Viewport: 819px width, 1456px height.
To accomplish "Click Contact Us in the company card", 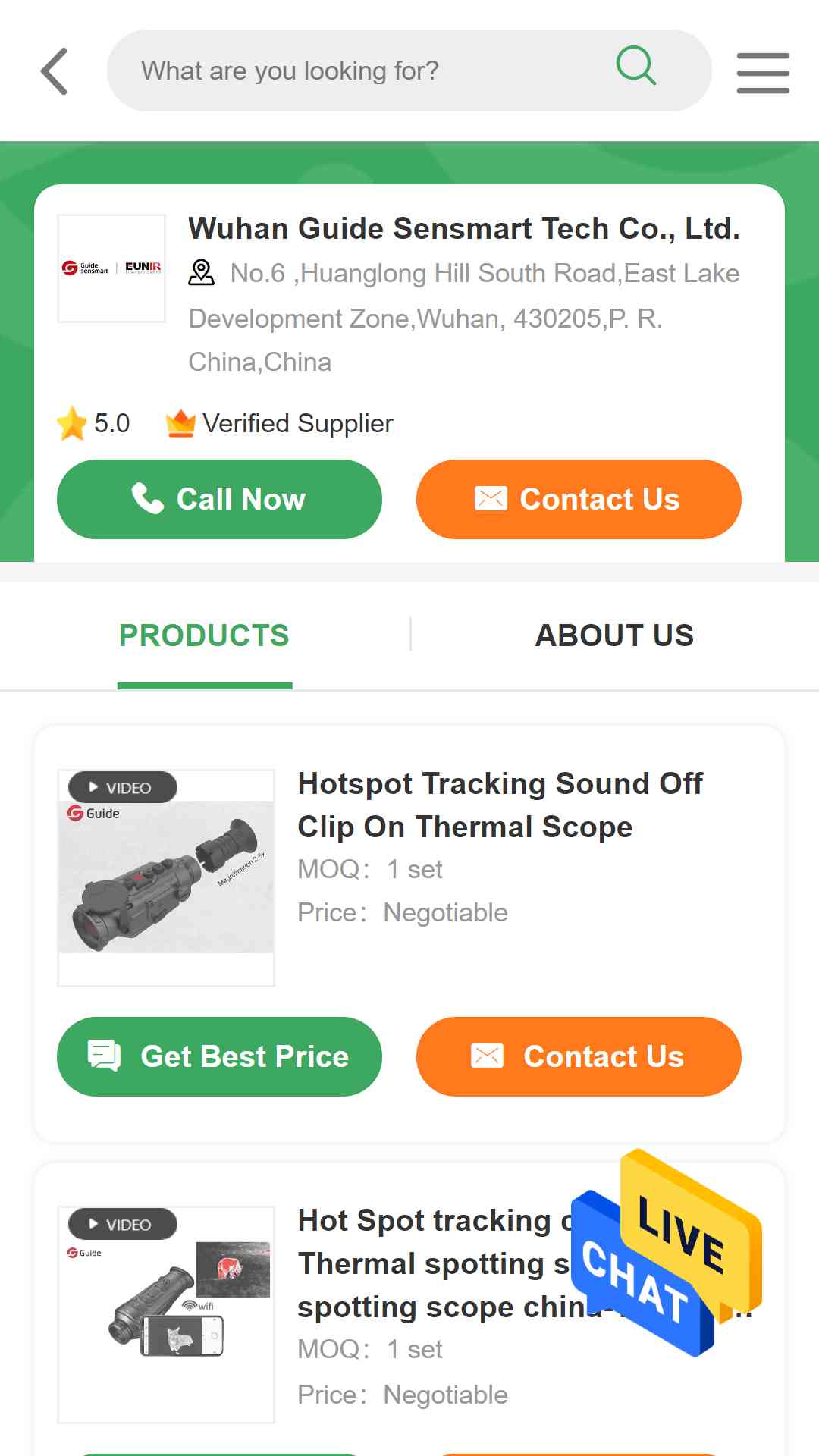I will (x=579, y=499).
